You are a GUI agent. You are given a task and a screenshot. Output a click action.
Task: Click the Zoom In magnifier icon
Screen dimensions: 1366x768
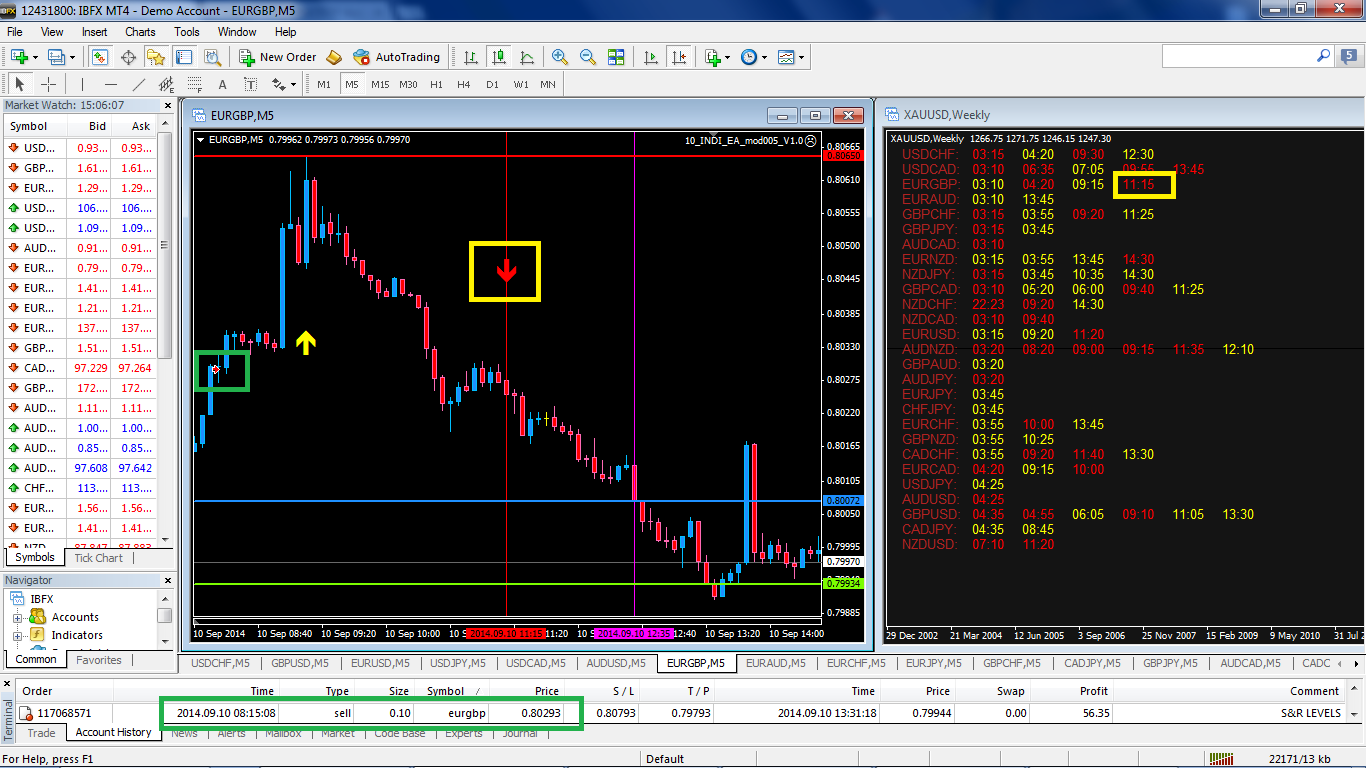coord(560,57)
